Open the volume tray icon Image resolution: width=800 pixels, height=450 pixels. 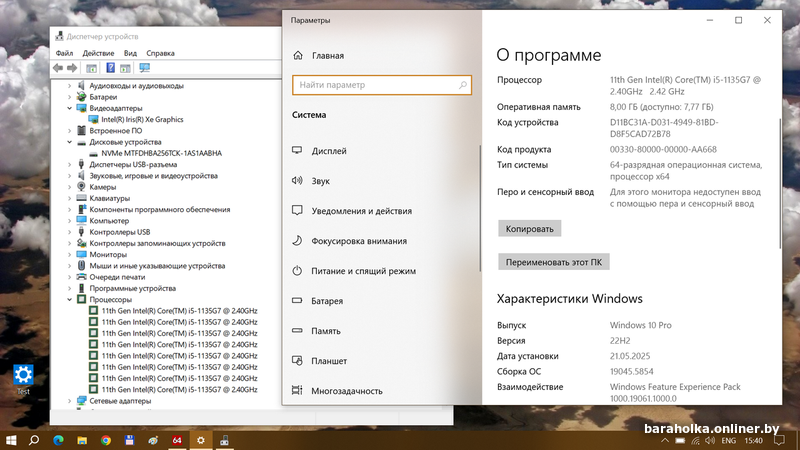(x=710, y=441)
